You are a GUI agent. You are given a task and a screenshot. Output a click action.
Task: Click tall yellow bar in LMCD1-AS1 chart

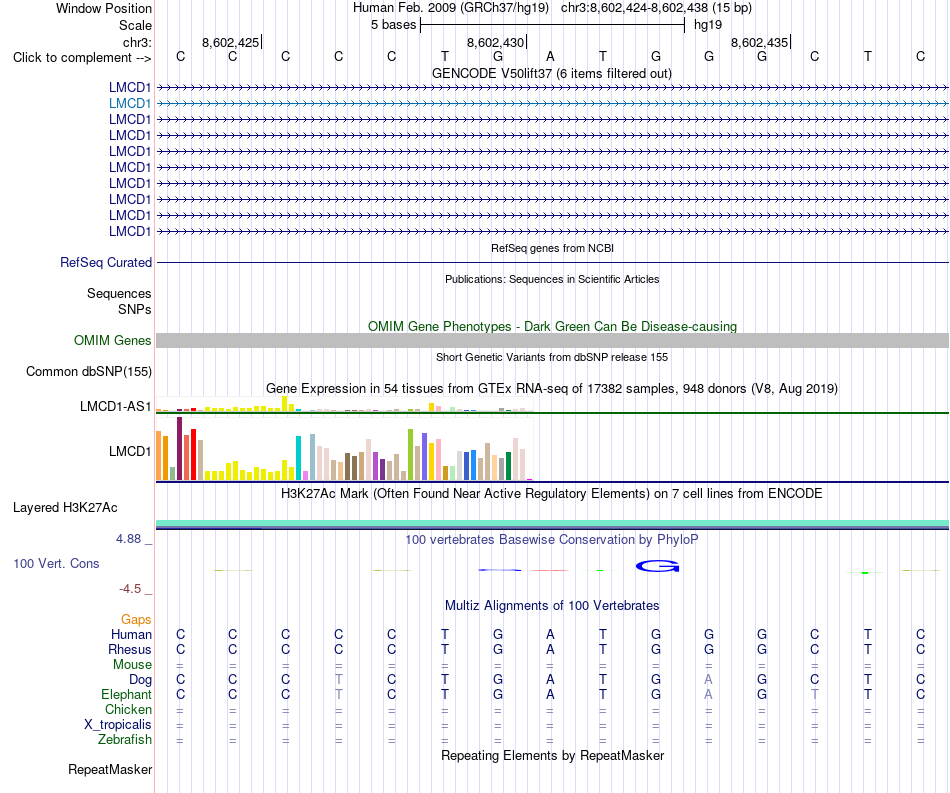284,404
